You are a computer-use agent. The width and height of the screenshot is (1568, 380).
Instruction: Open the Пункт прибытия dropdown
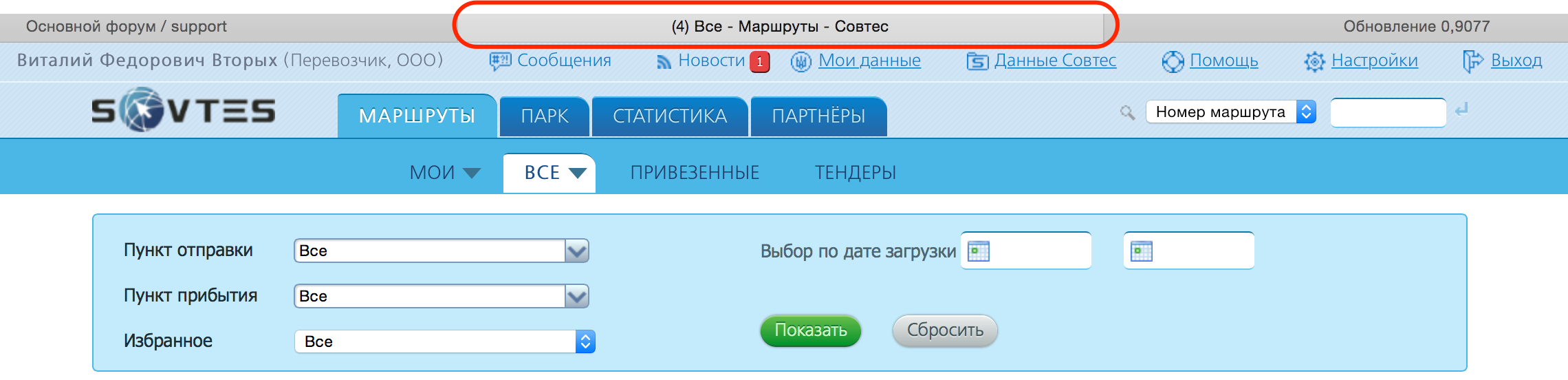(442, 296)
